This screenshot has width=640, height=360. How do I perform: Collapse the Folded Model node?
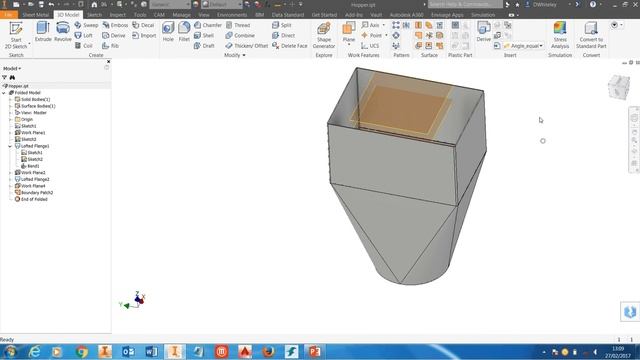pyautogui.click(x=4, y=93)
